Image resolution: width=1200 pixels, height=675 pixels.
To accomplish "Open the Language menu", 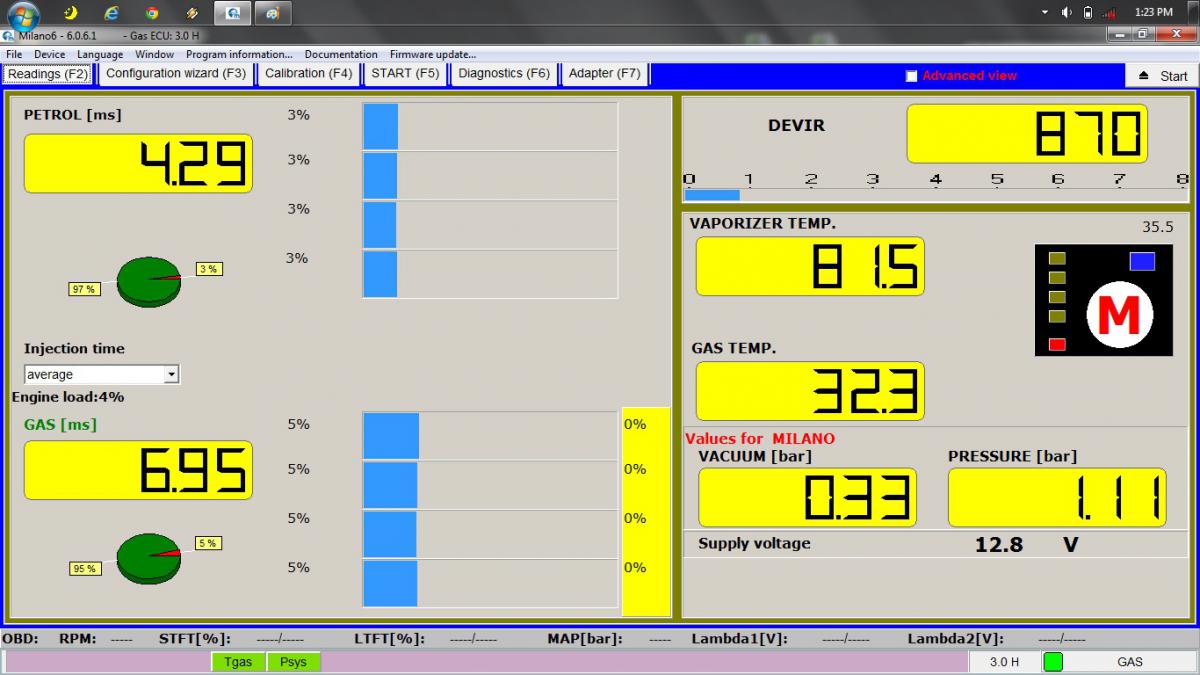I will pos(100,54).
